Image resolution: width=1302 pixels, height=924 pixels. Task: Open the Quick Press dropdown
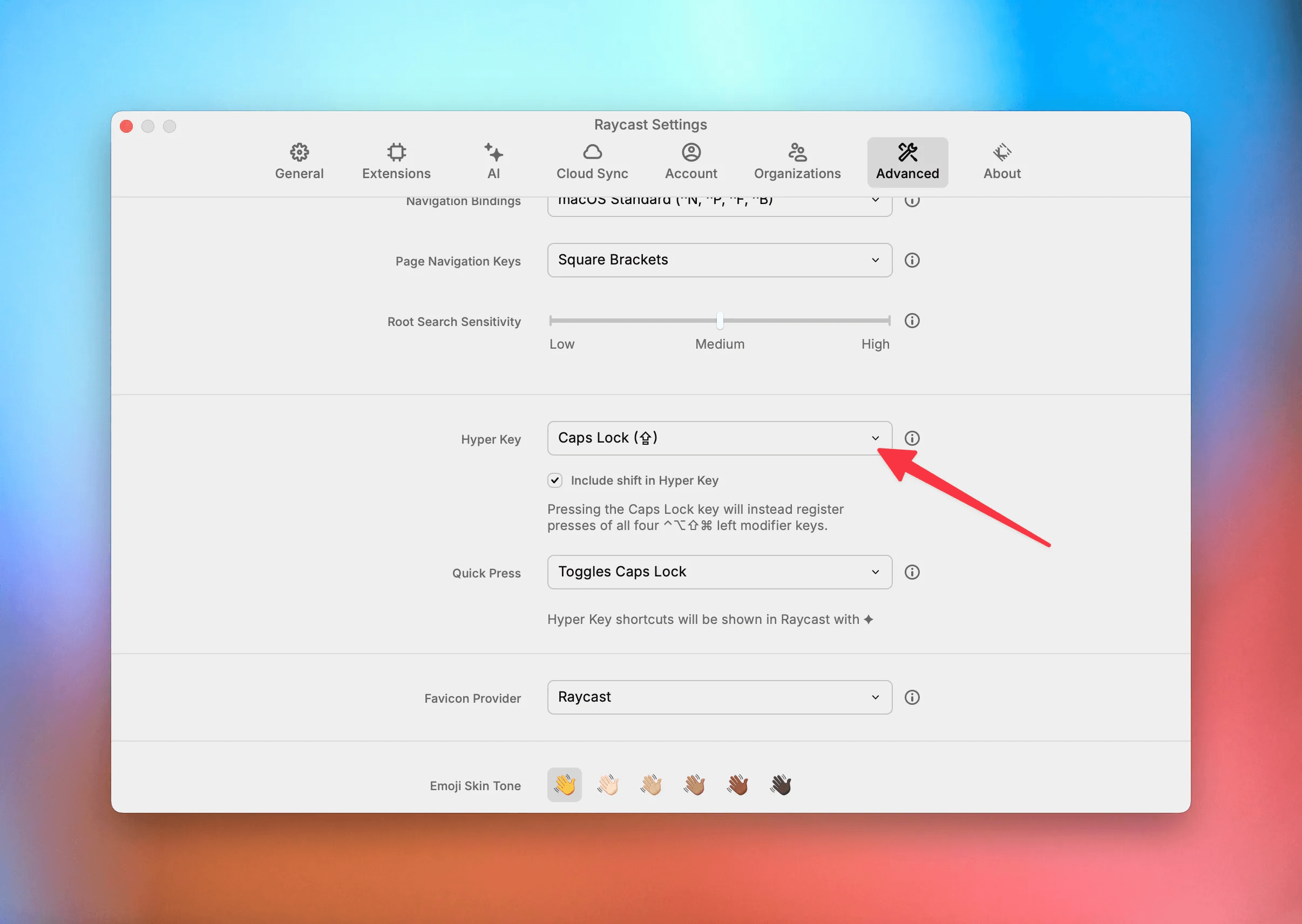(x=720, y=572)
